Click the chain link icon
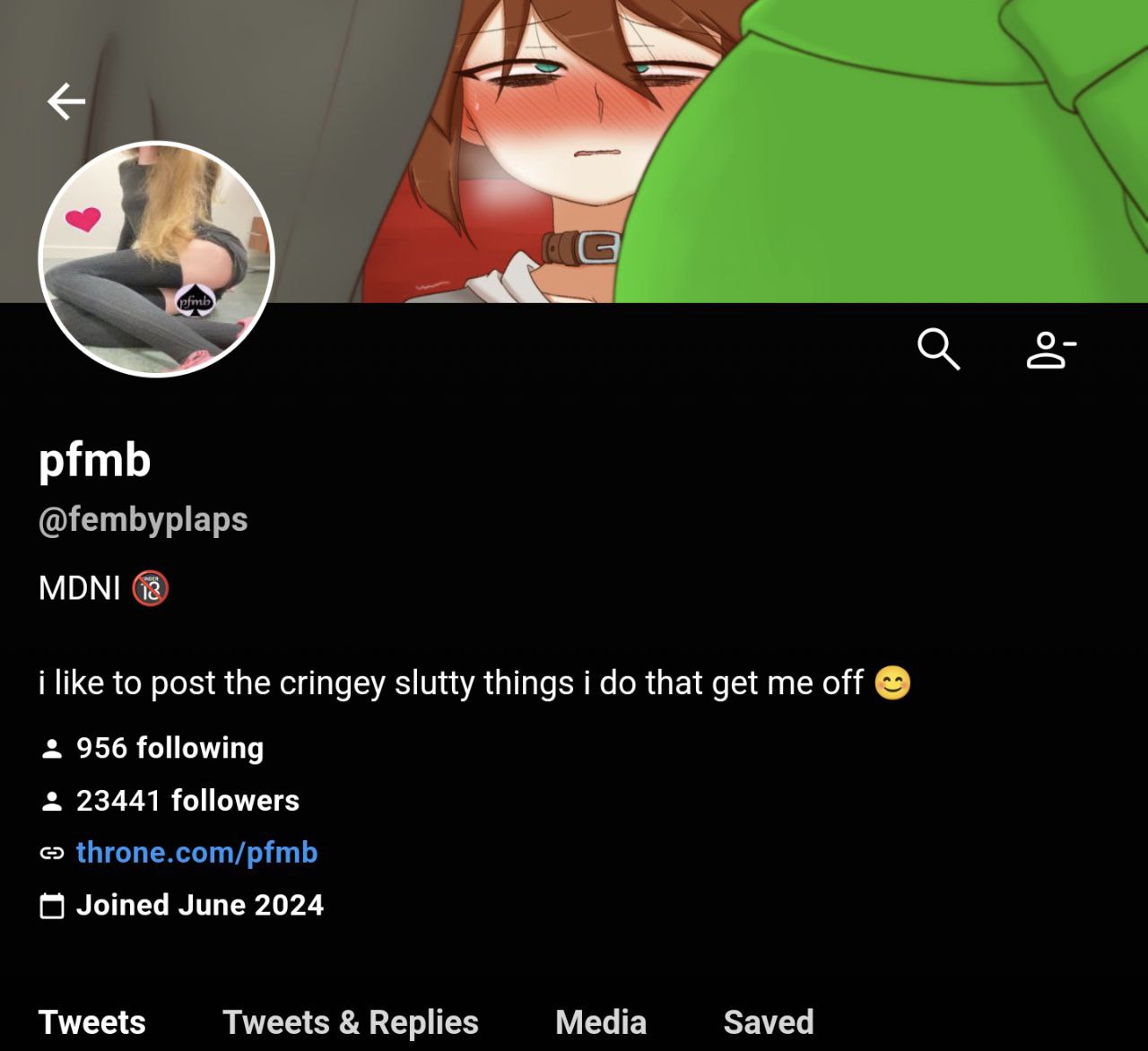1148x1051 pixels. pyautogui.click(x=52, y=853)
